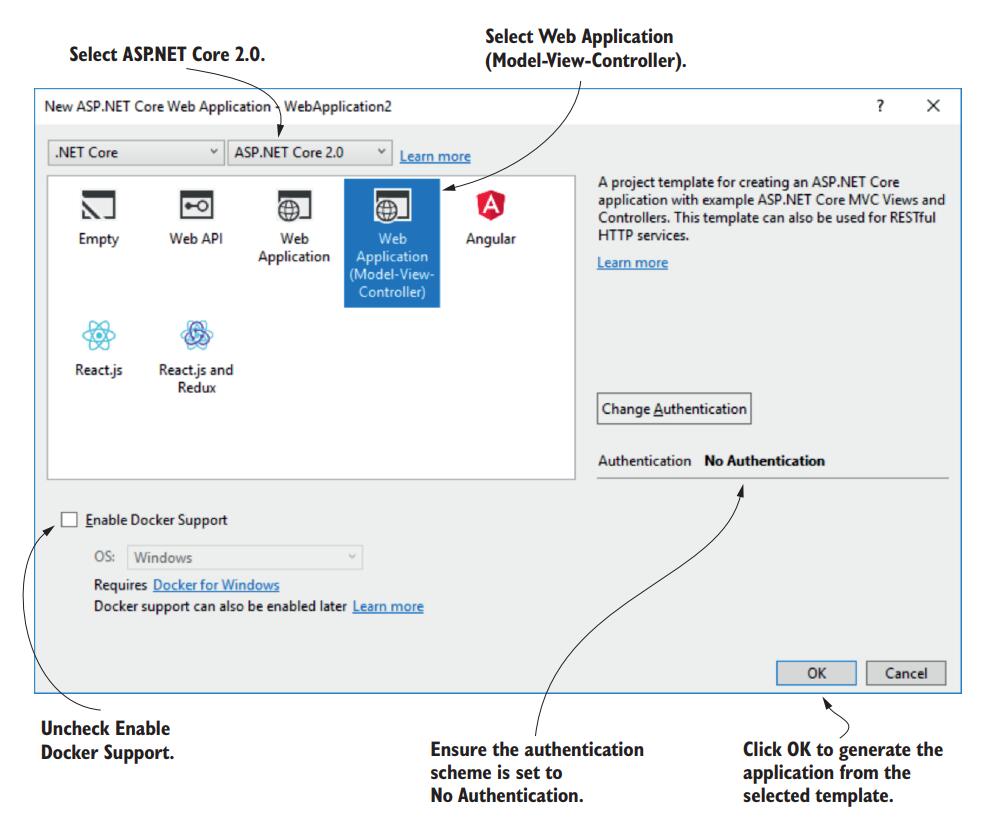Click the Authentication label text
Screen dimensions: 982x817
(x=644, y=461)
